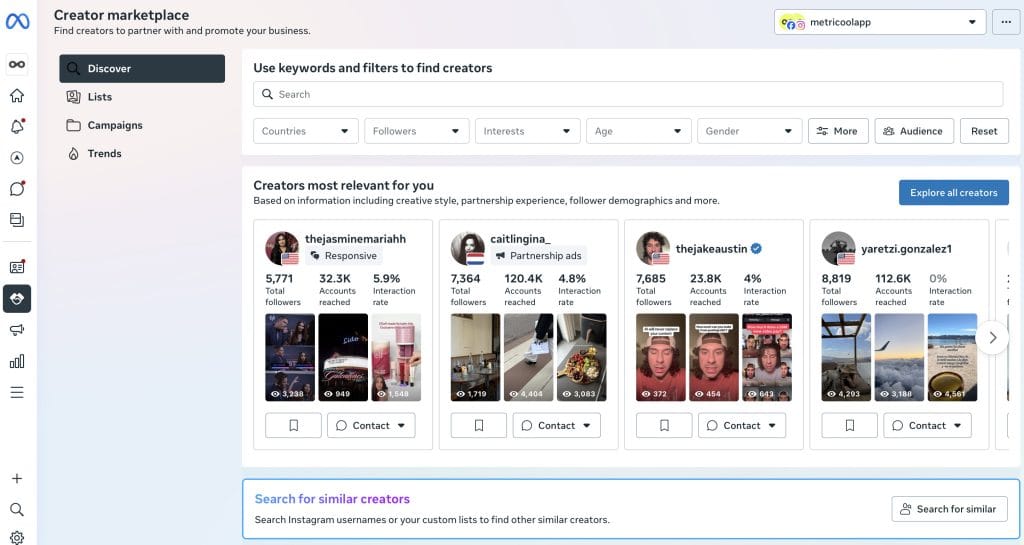Select the Discover menu item
The image size is (1024, 545).
pyautogui.click(x=142, y=69)
